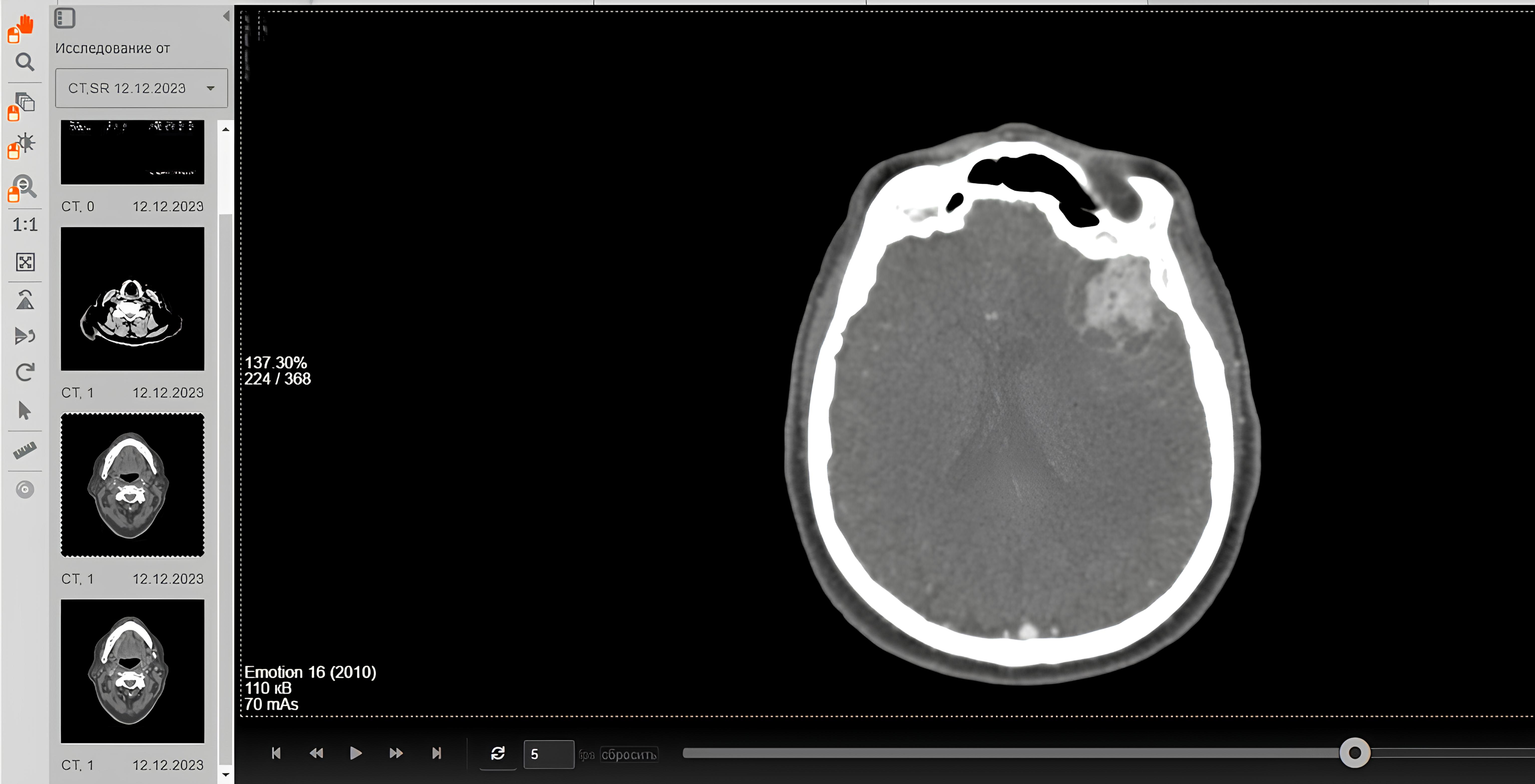Jump to the last frame
This screenshot has width=1535, height=784.
437,754
